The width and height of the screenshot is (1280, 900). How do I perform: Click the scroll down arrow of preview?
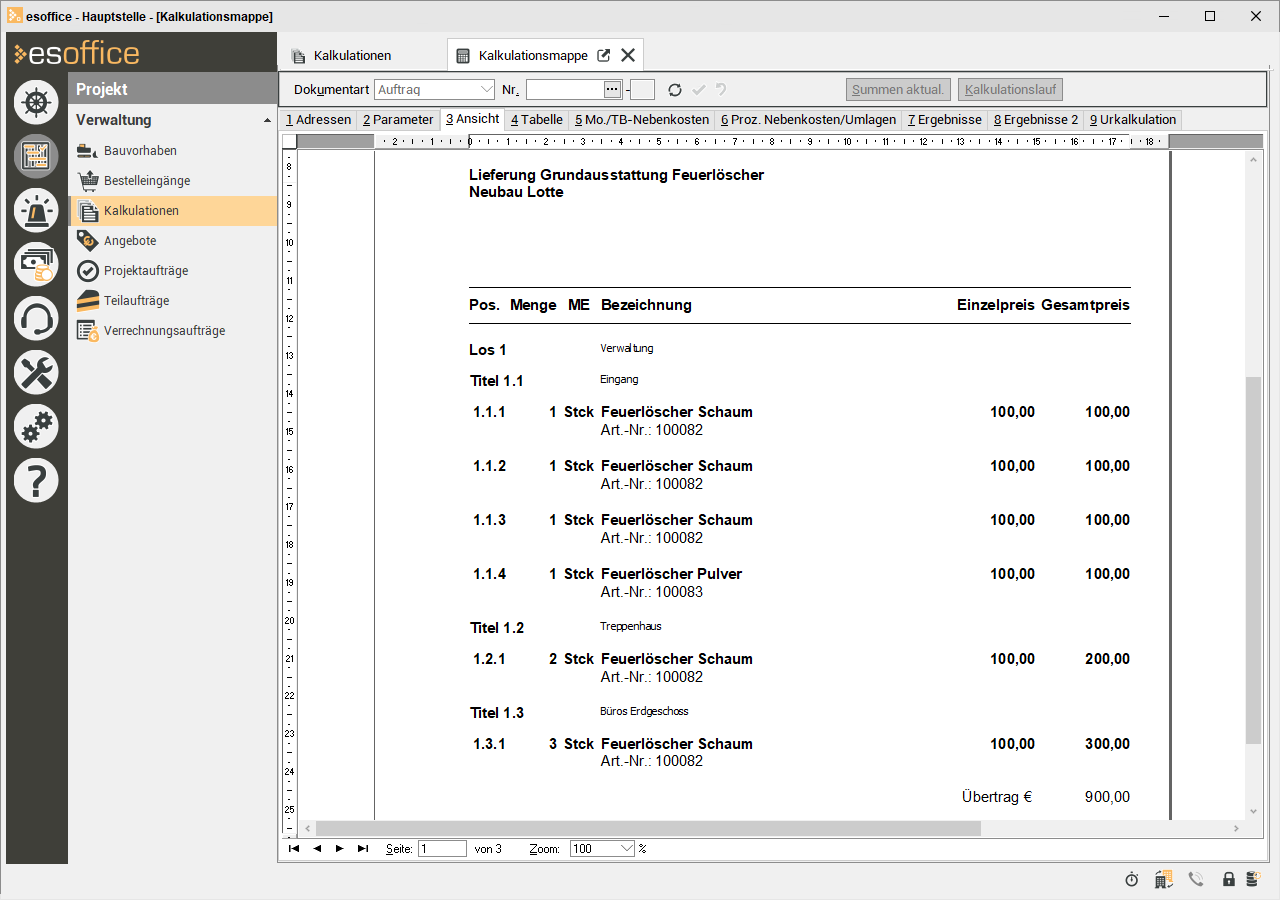(1254, 812)
